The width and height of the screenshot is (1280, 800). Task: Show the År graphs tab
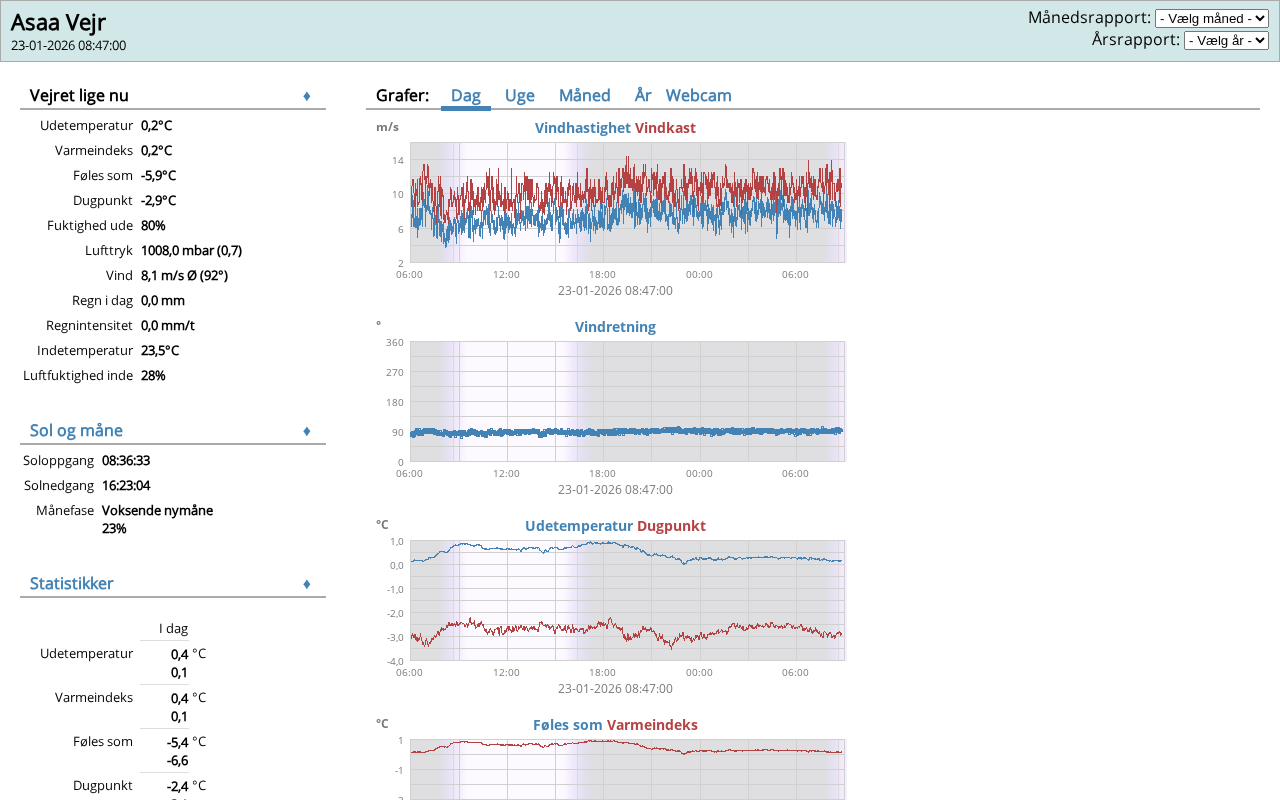pyautogui.click(x=643, y=95)
